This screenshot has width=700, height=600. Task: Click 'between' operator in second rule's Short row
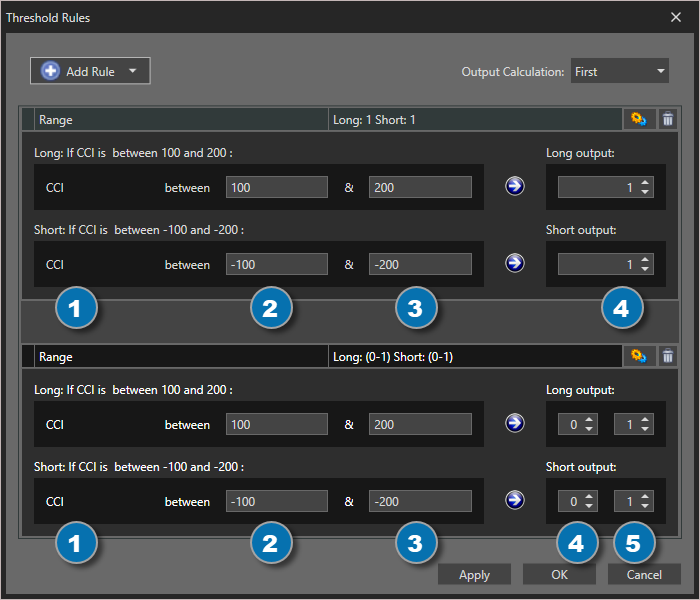click(187, 502)
